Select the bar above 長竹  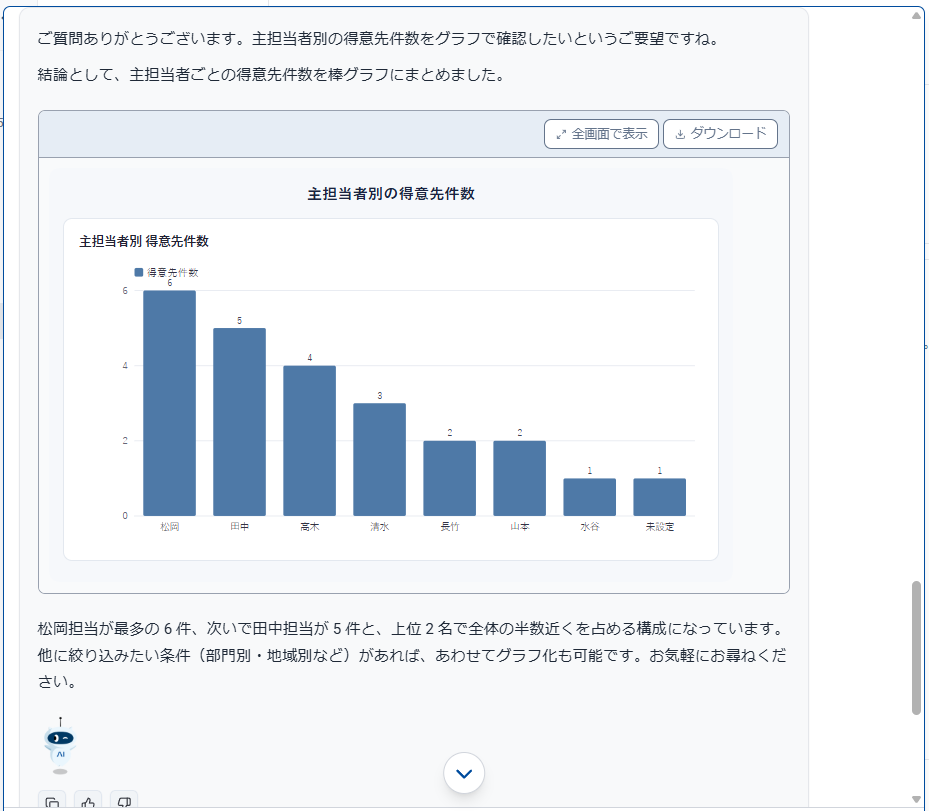click(450, 478)
